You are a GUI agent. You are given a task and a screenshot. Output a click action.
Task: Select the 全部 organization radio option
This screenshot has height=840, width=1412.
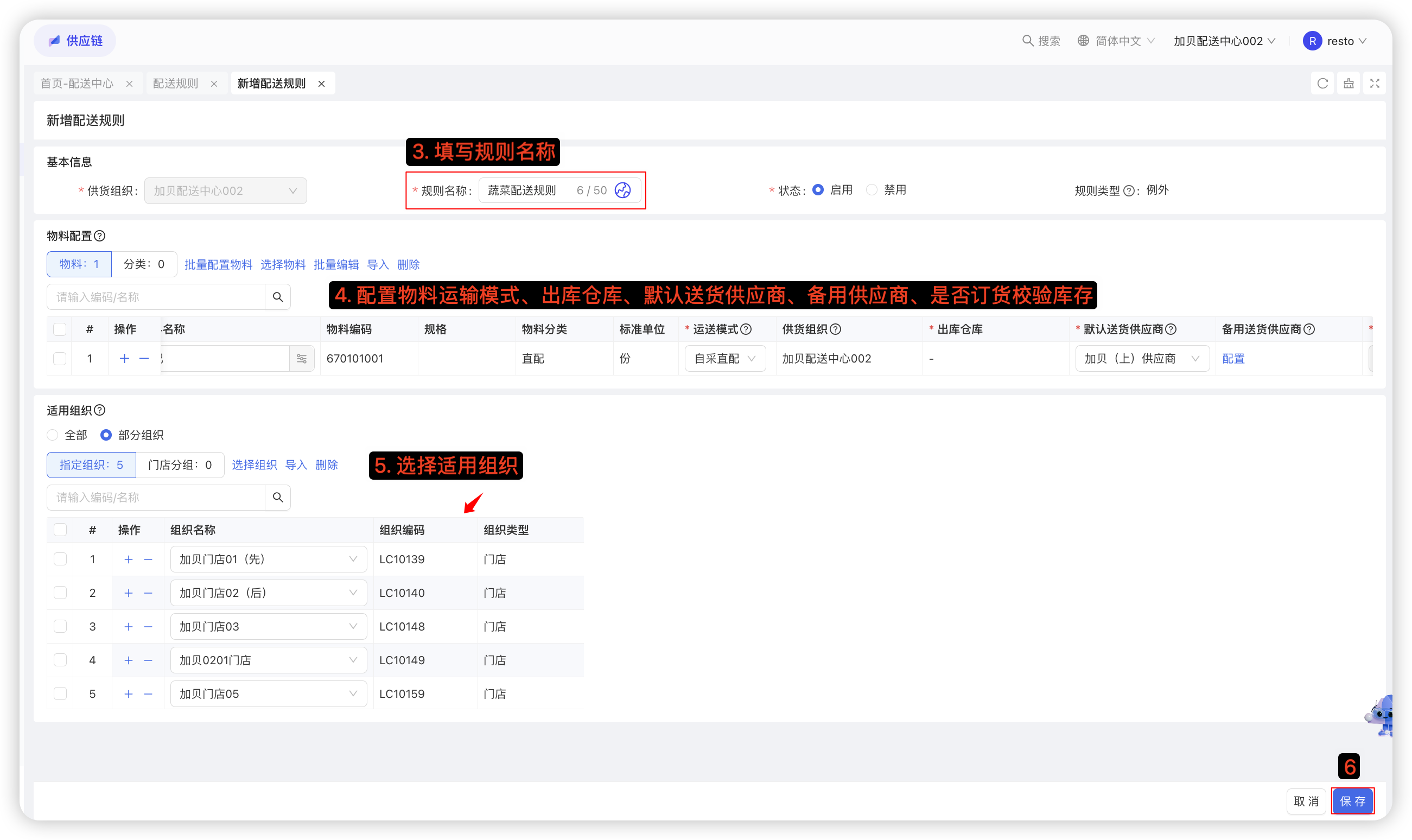coord(53,435)
